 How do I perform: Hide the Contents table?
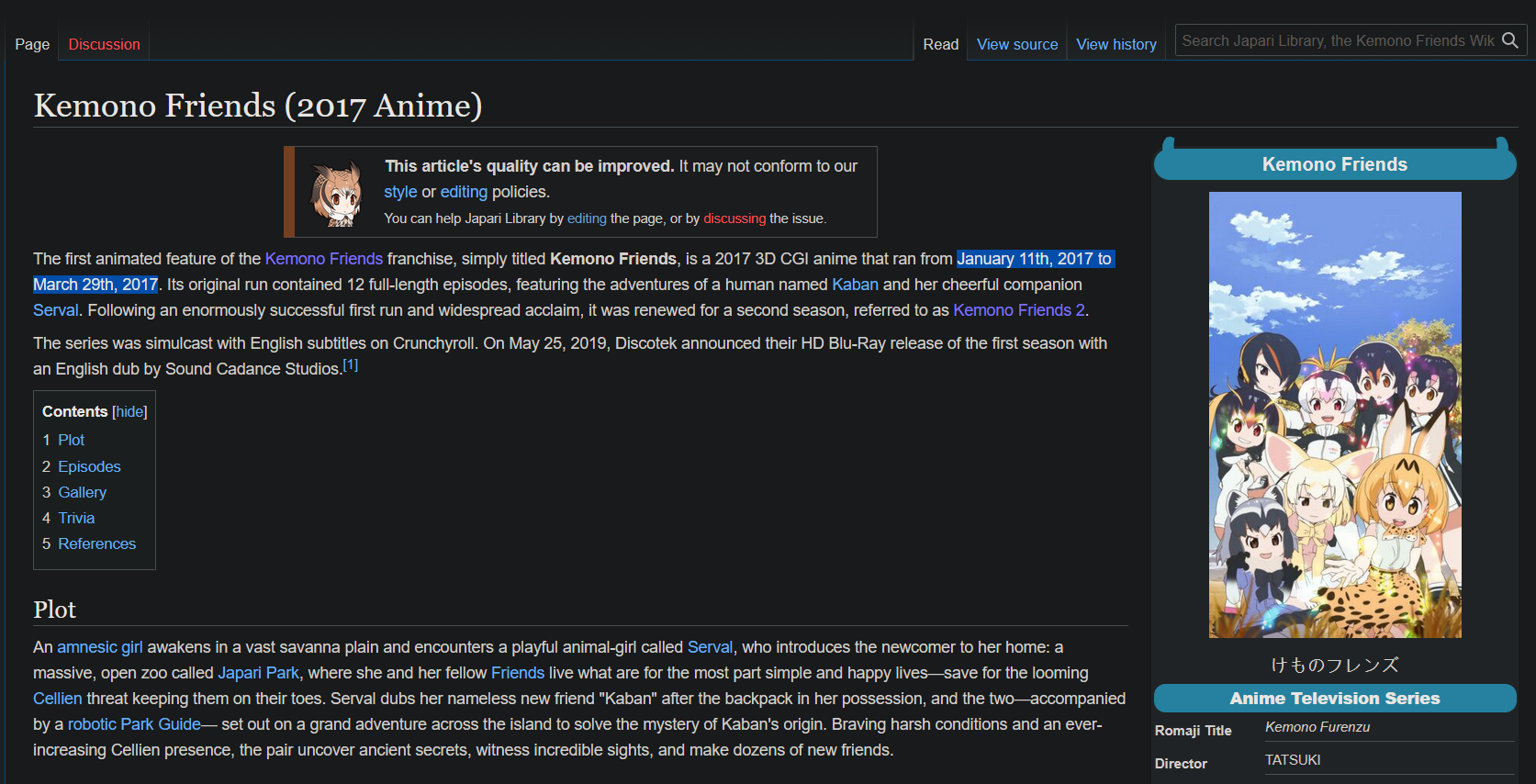click(129, 412)
